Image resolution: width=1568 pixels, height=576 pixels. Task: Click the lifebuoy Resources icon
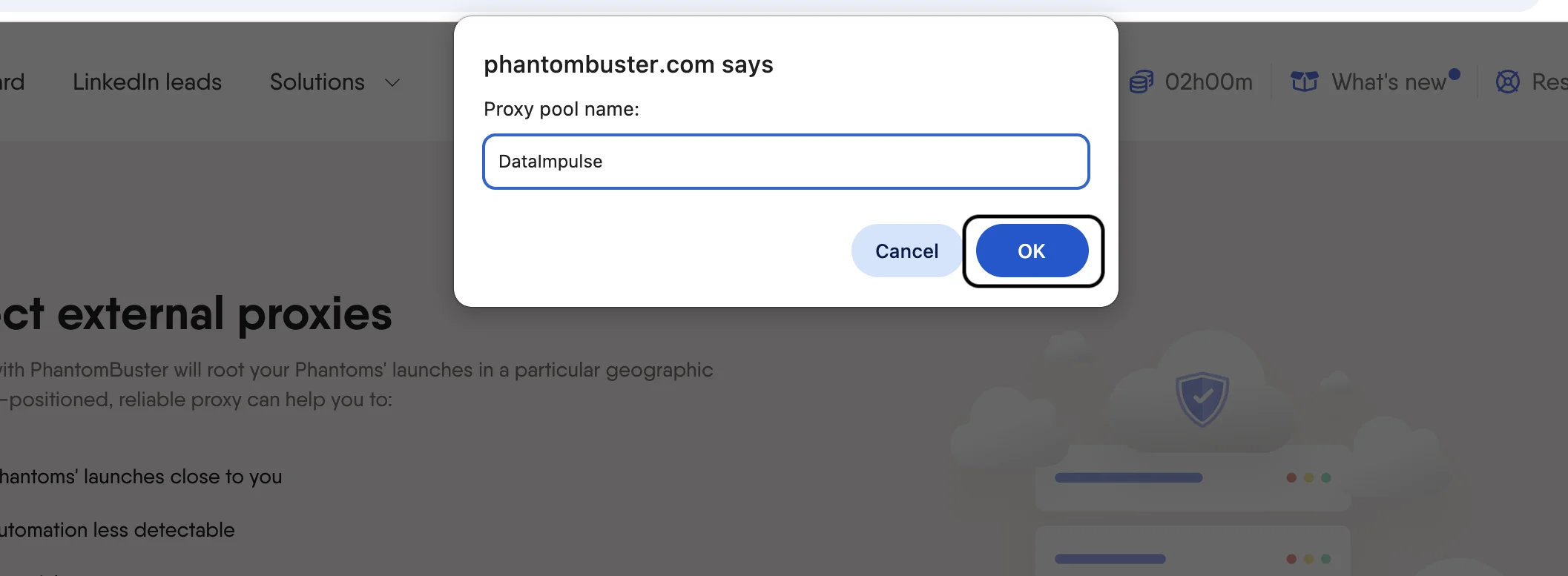[1508, 82]
